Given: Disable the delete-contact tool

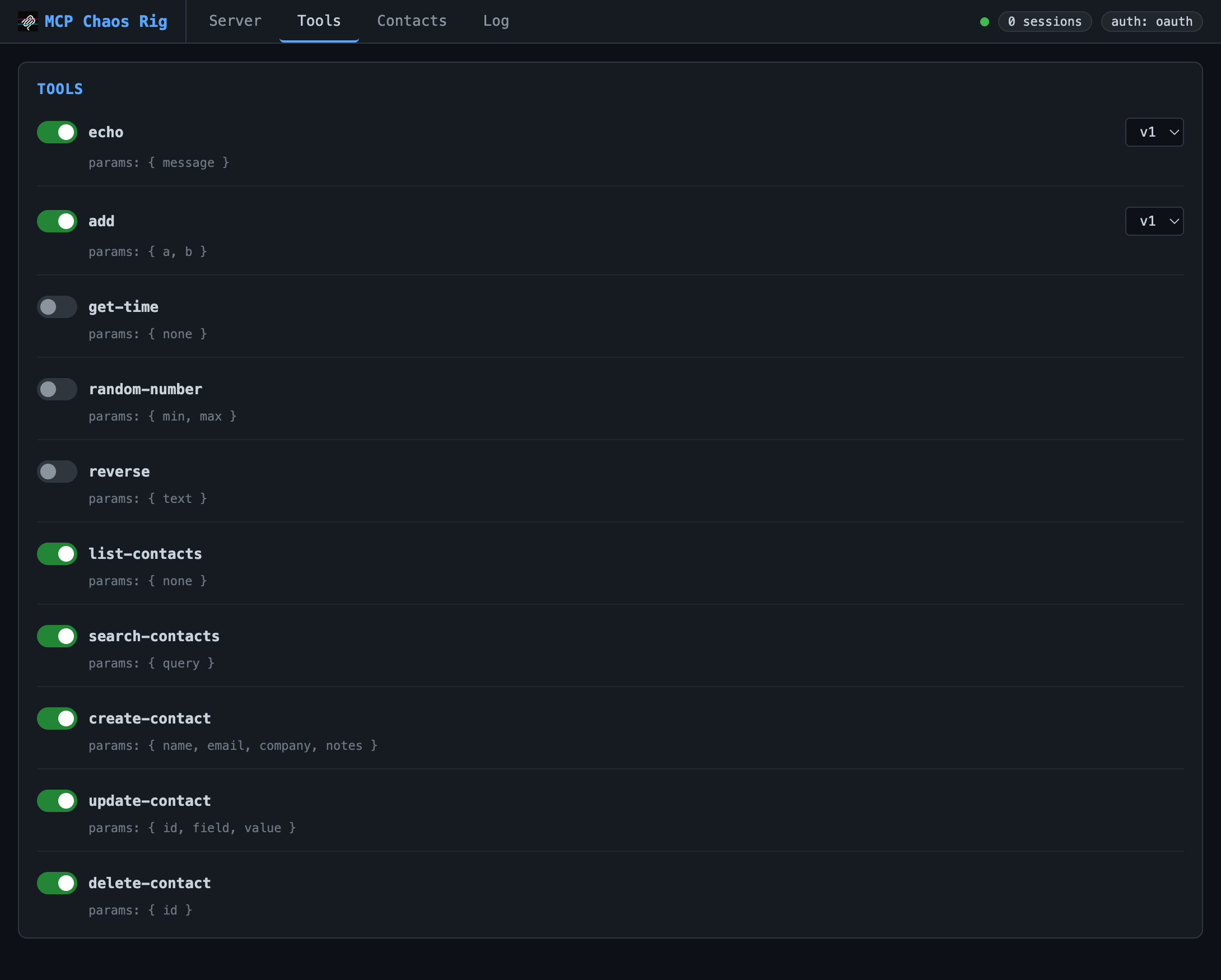Looking at the screenshot, I should click(57, 883).
